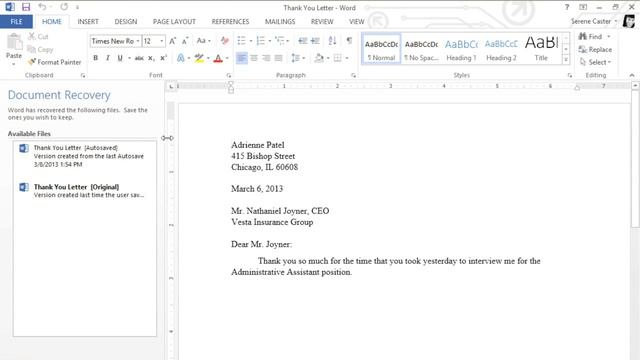This screenshot has width=640, height=360.
Task: Redo the last action
Action: (64, 7)
